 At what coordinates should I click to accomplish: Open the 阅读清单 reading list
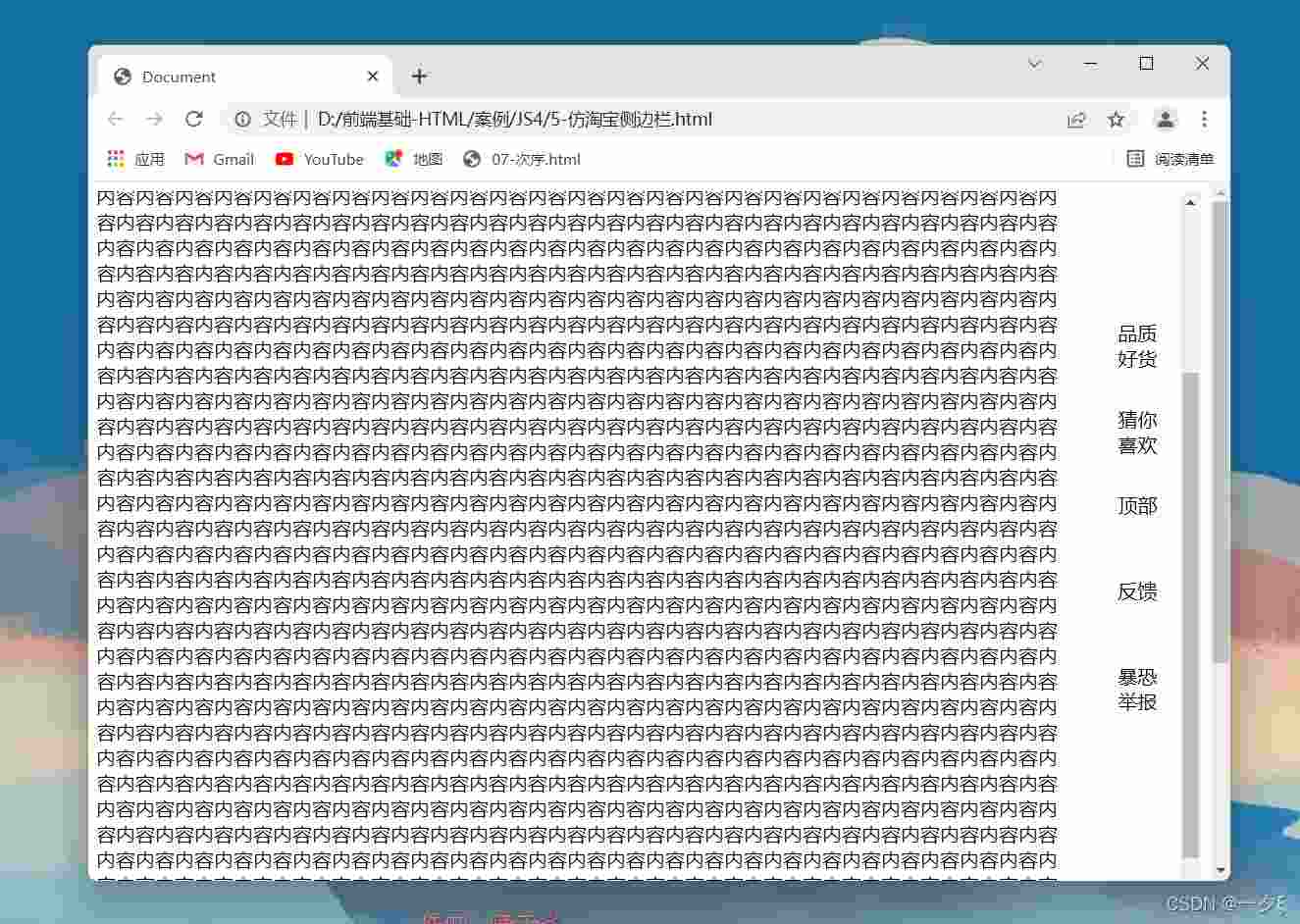1170,159
